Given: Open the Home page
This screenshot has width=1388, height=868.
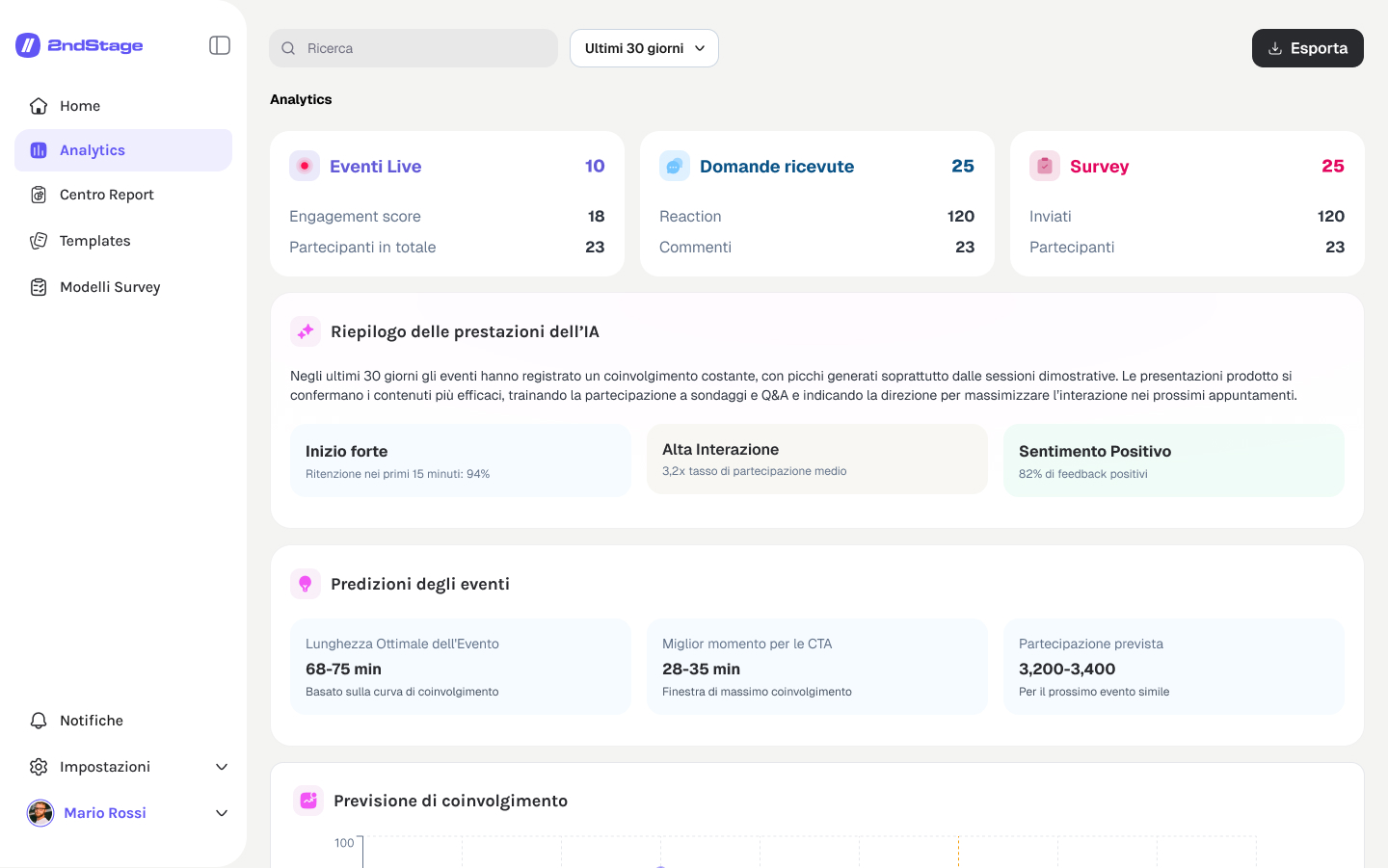Looking at the screenshot, I should click(x=123, y=106).
